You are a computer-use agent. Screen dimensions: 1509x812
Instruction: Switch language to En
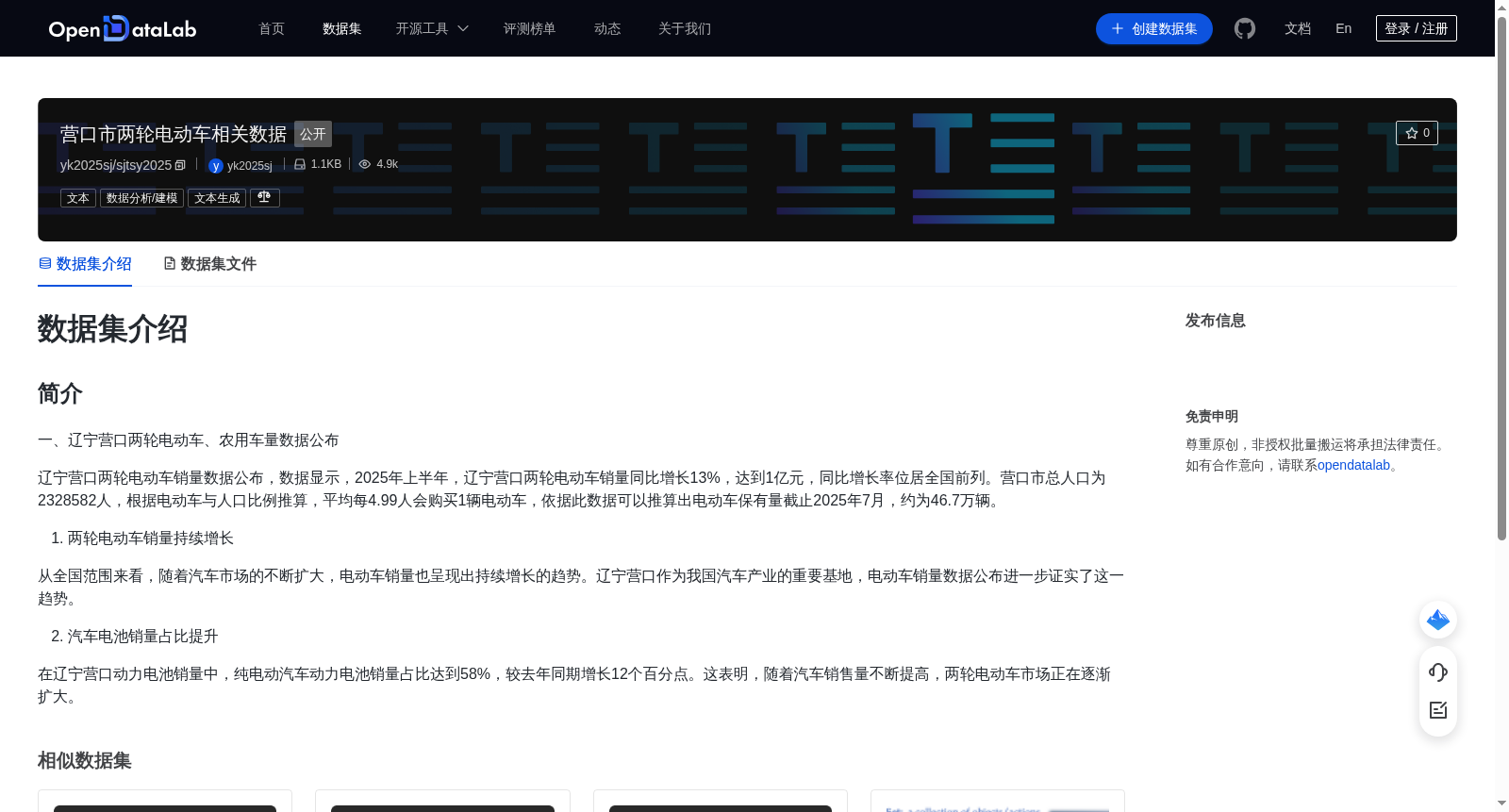pos(1343,28)
